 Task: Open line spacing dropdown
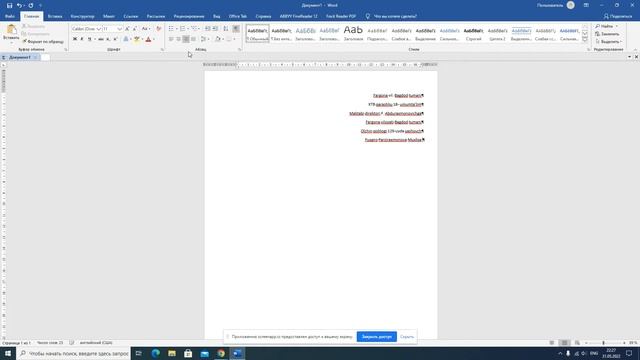[x=205, y=39]
